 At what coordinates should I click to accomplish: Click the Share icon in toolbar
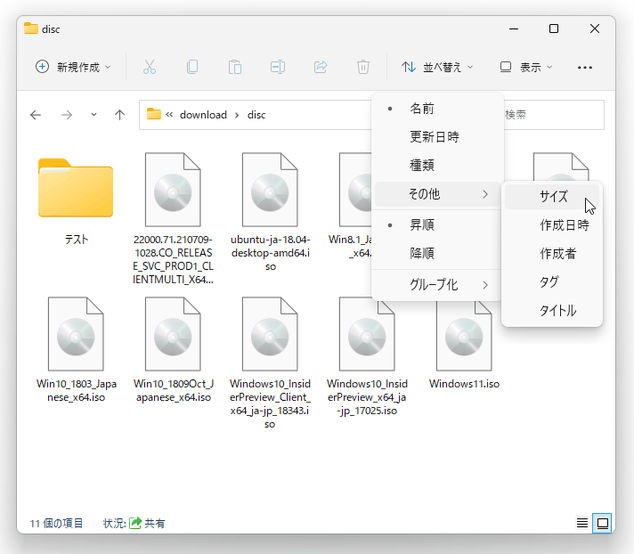[x=320, y=67]
